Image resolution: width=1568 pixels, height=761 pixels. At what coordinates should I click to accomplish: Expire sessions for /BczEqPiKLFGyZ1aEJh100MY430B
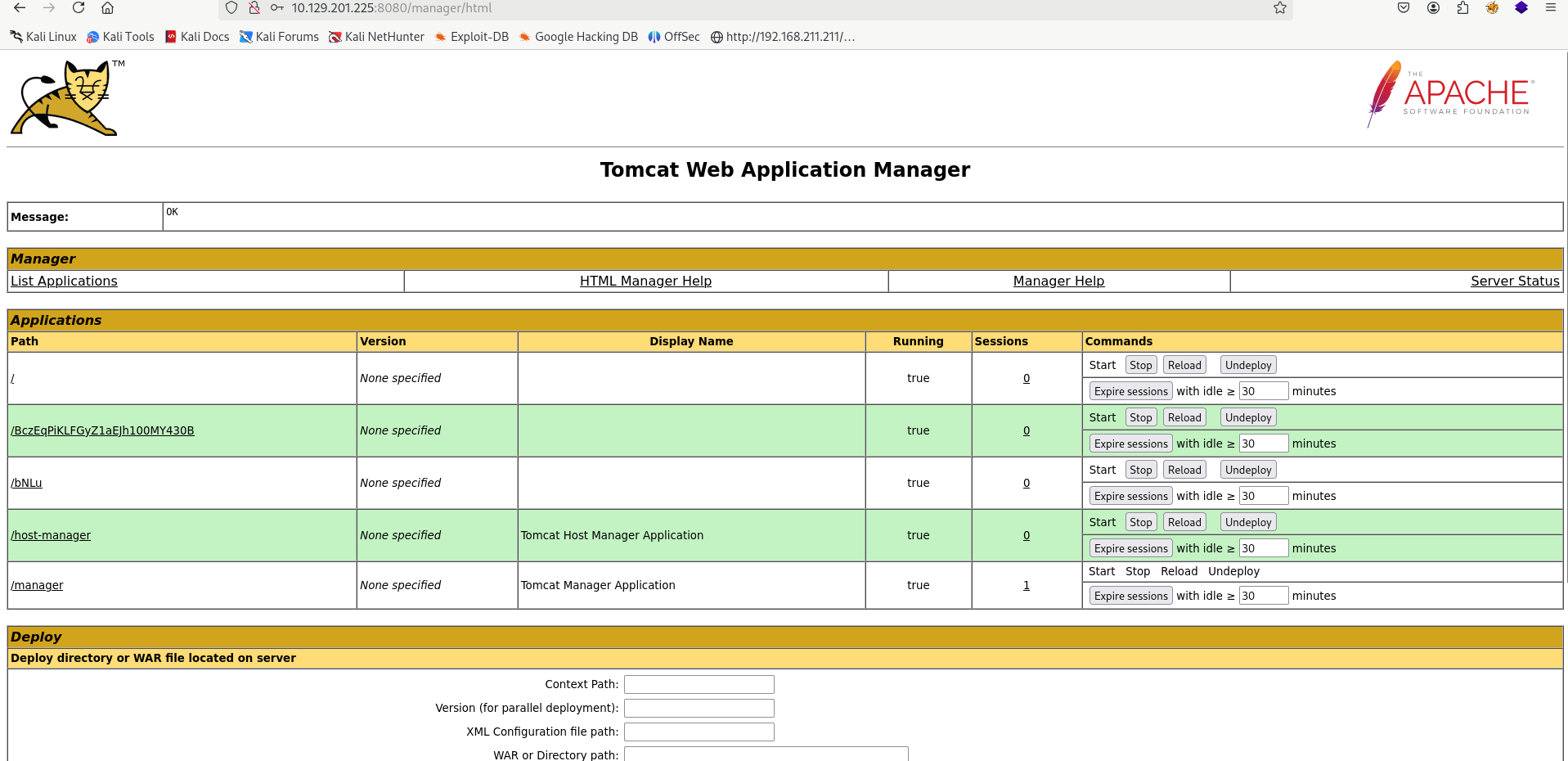pos(1131,444)
